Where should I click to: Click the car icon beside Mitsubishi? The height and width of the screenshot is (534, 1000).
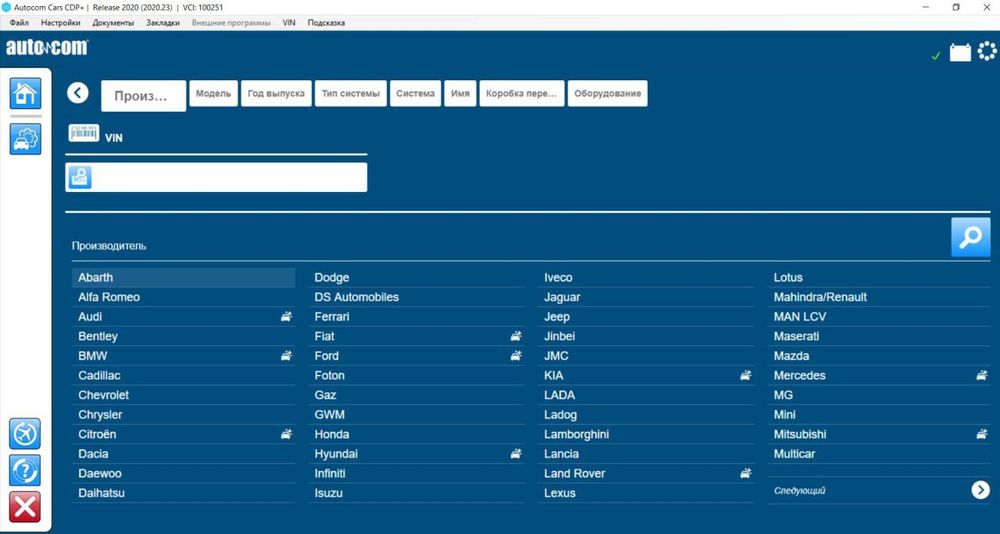click(x=982, y=434)
